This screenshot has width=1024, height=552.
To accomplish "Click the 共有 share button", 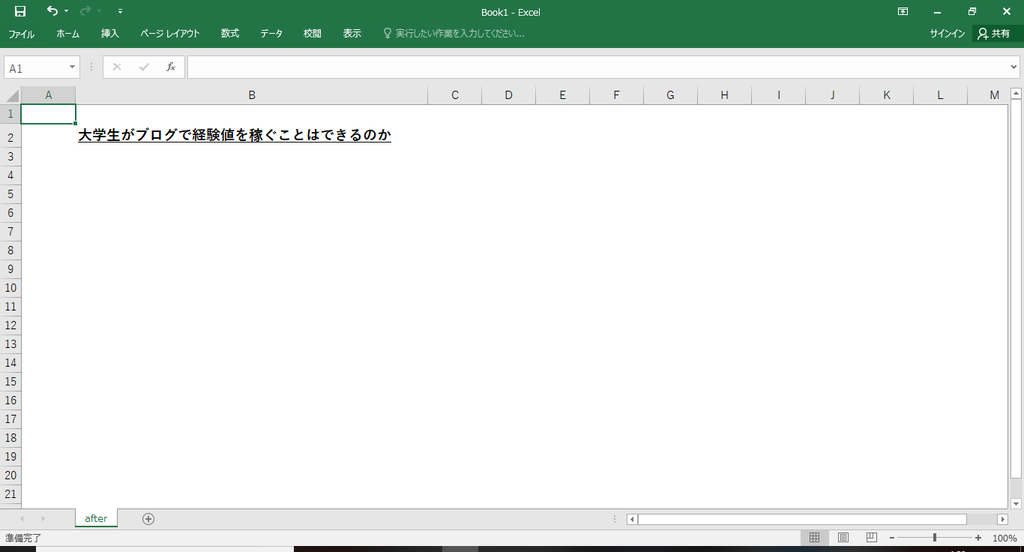I will click(994, 33).
